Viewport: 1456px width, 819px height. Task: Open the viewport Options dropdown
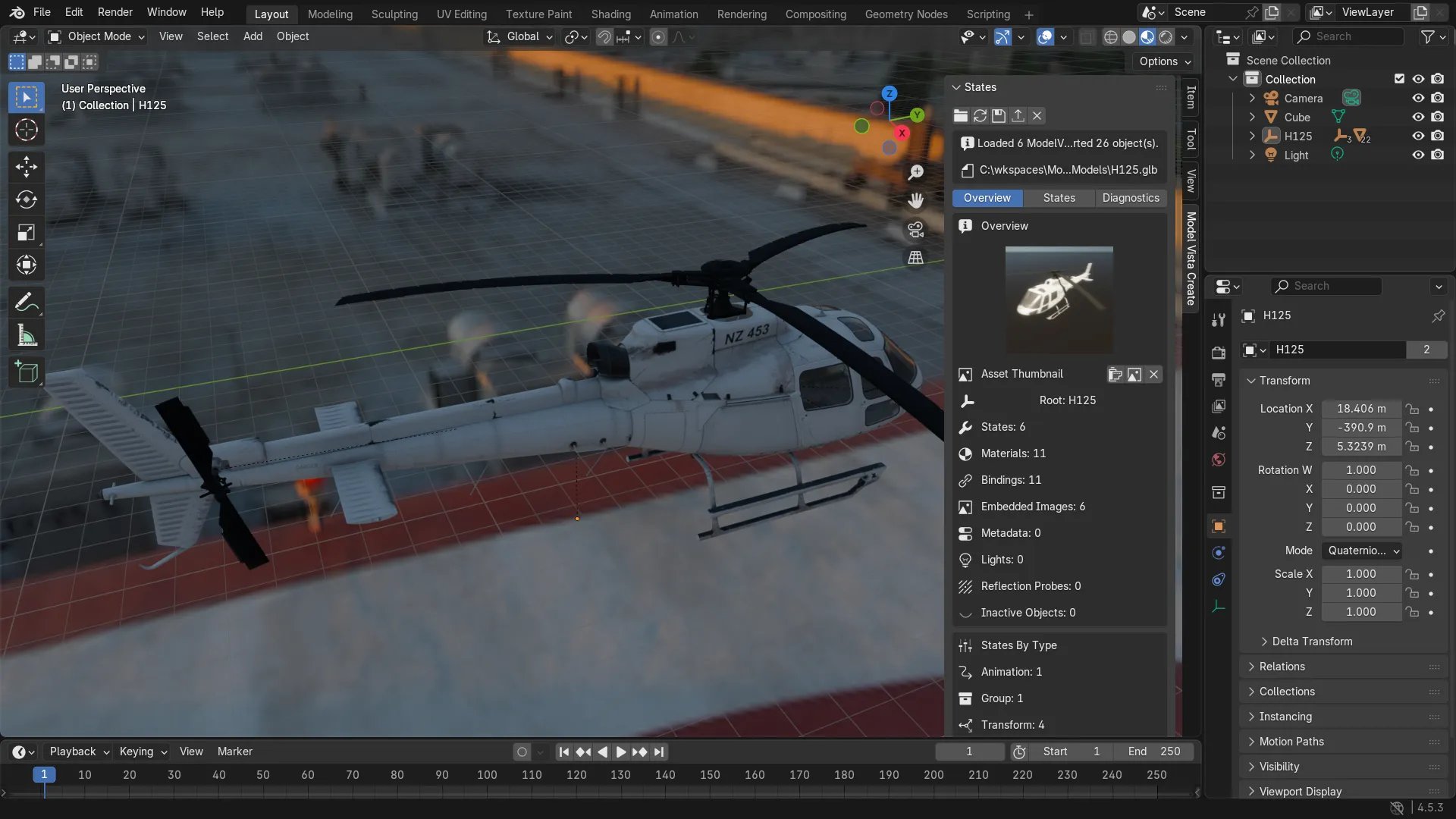pyautogui.click(x=1165, y=61)
